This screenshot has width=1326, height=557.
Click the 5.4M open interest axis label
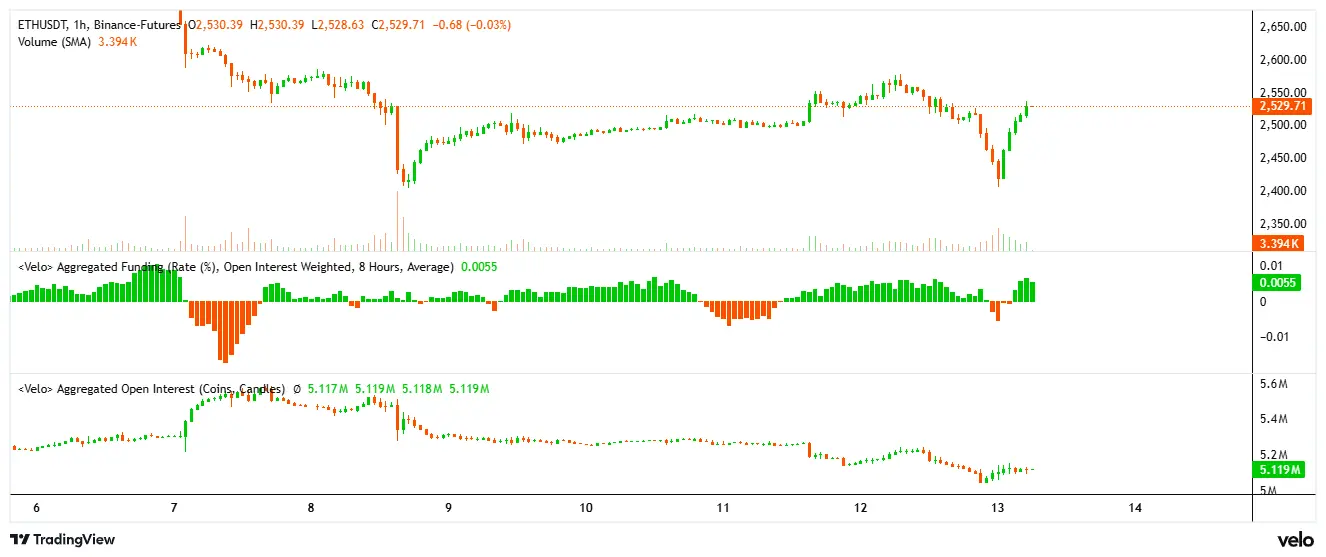point(1274,419)
